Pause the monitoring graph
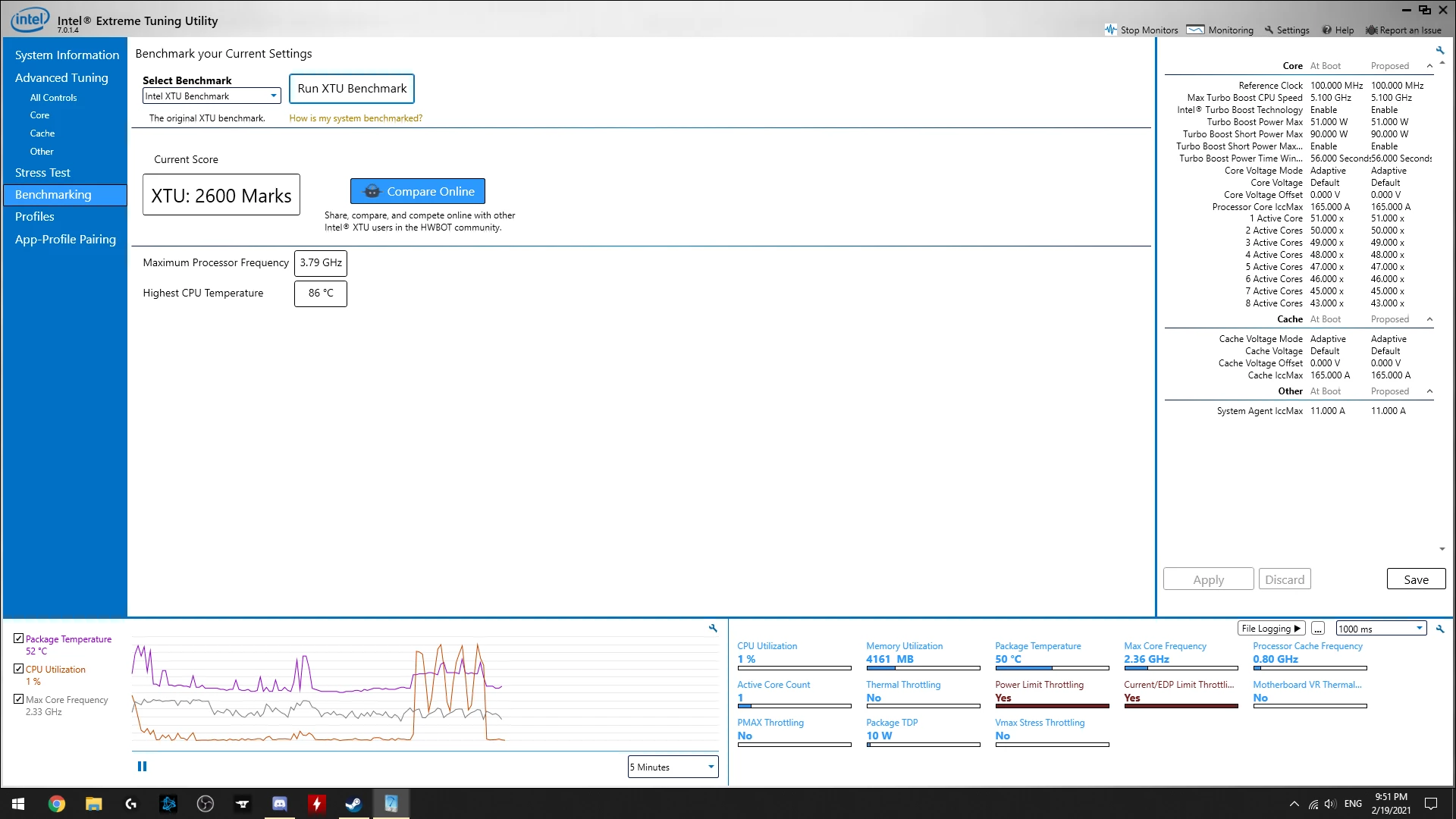This screenshot has height=819, width=1456. (x=142, y=767)
